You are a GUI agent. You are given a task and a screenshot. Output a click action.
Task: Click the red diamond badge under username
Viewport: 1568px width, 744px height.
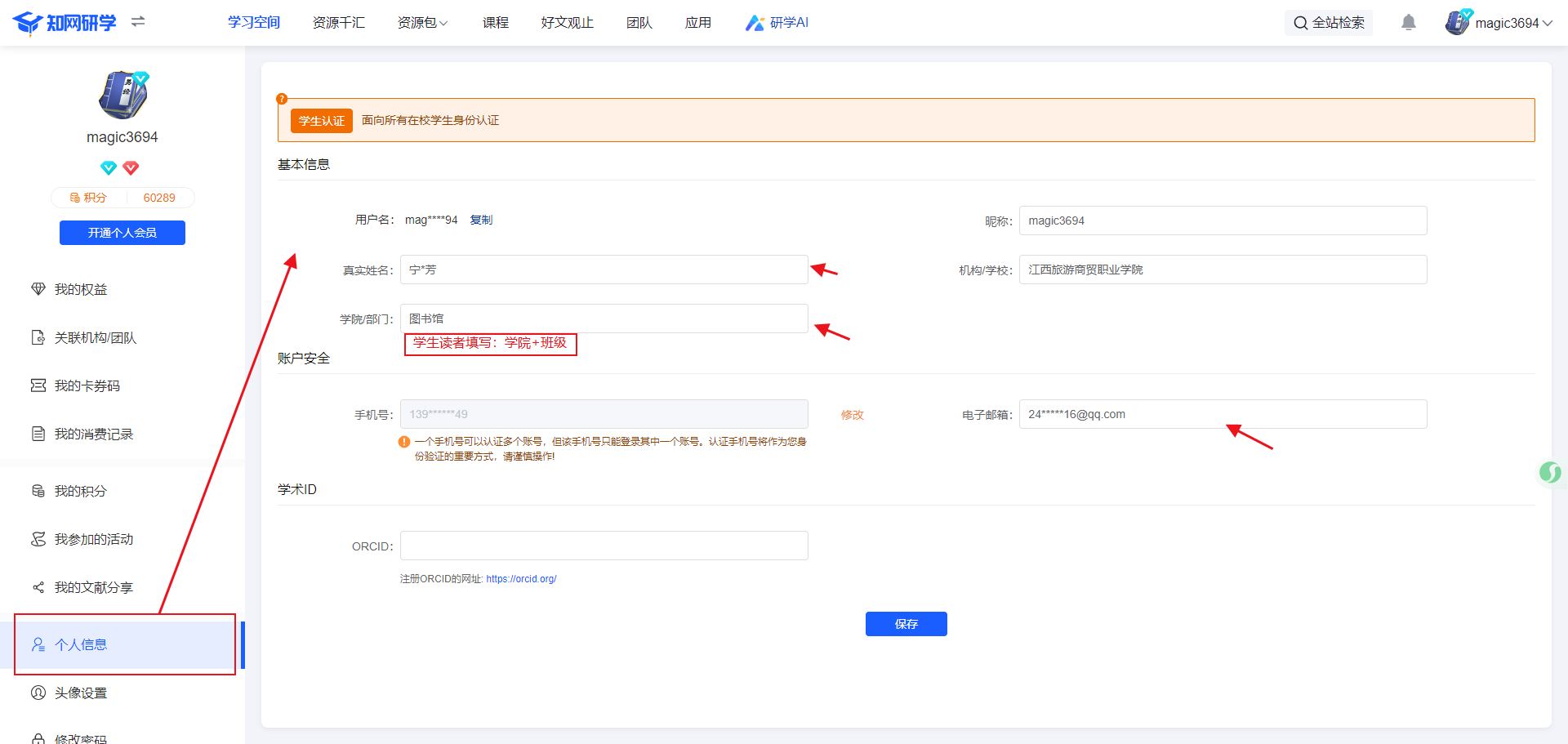pos(131,168)
